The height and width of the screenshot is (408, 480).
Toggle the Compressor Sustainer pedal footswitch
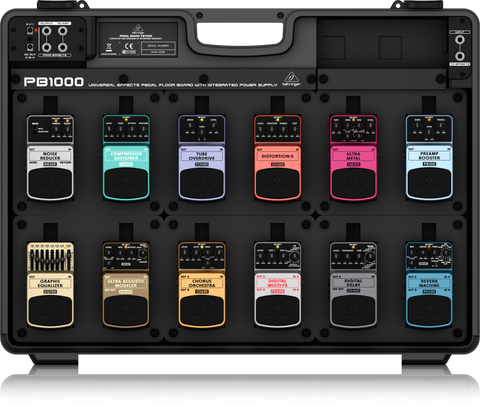(126, 183)
